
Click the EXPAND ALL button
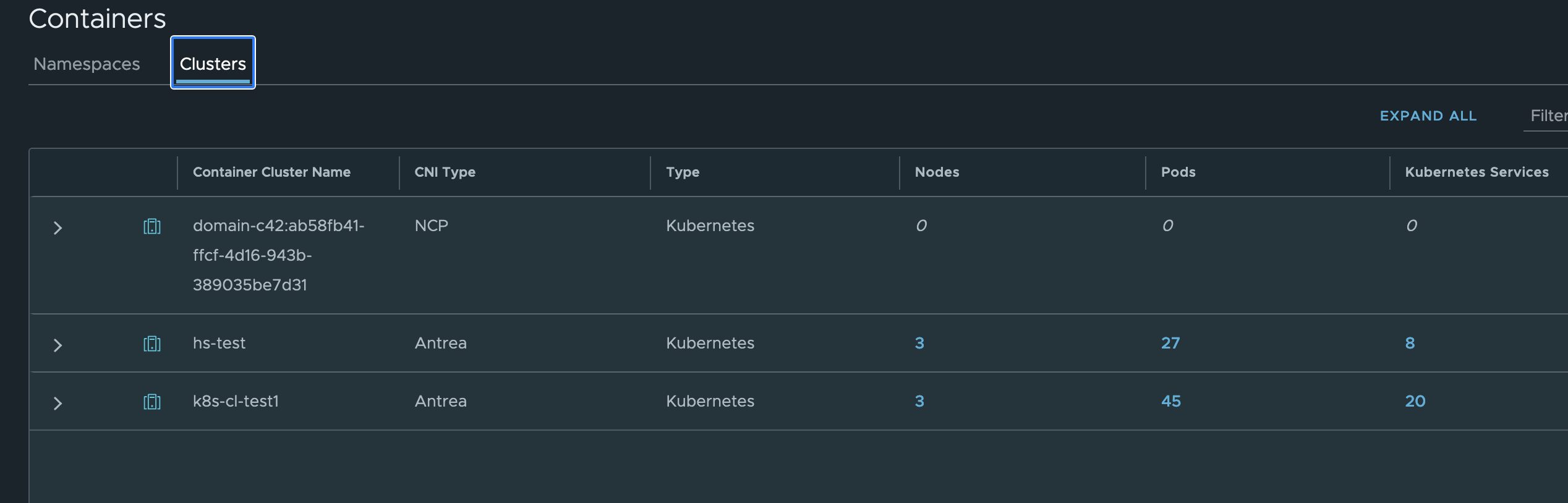[1428, 116]
